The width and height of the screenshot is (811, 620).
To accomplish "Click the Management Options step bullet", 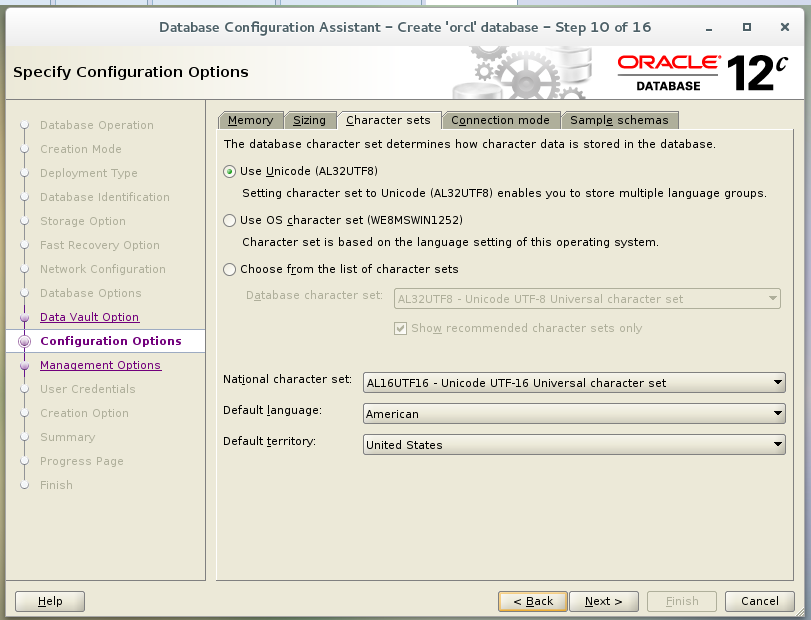I will [x=24, y=366].
